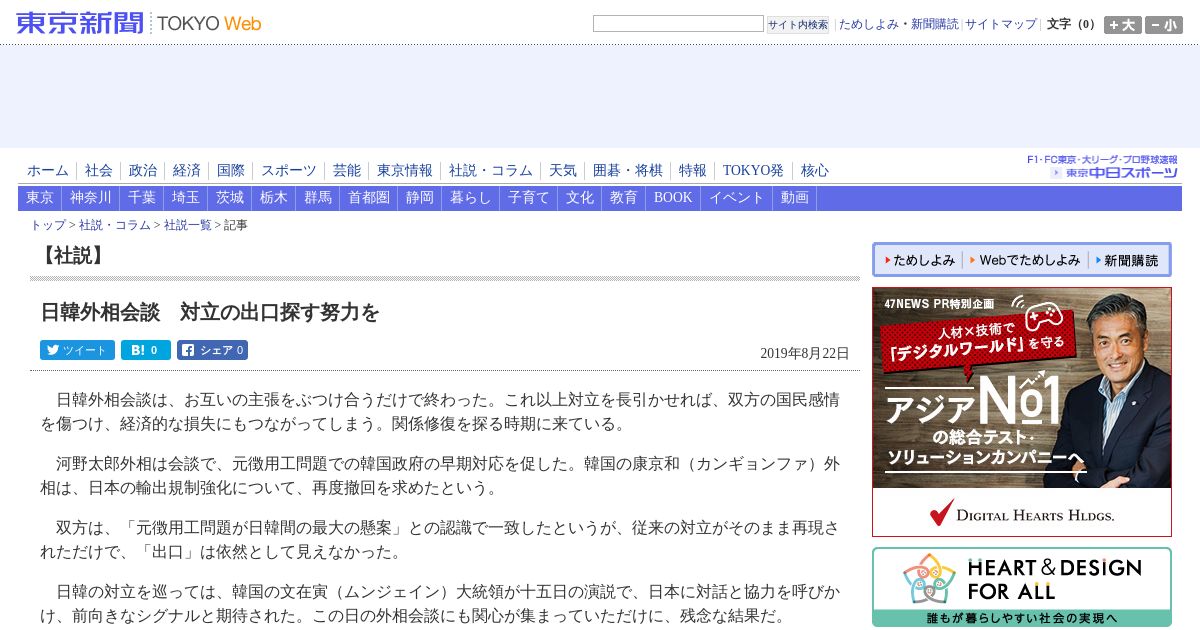Open ためしよみ・新聞購読 header link
Image resolution: width=1200 pixels, height=630 pixels.
[x=898, y=24]
